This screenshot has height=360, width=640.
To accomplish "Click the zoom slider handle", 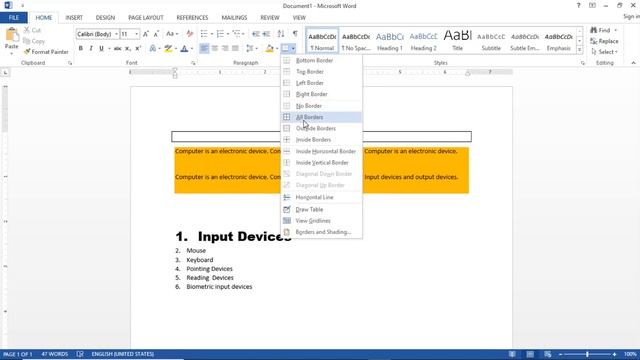I will click(x=587, y=354).
